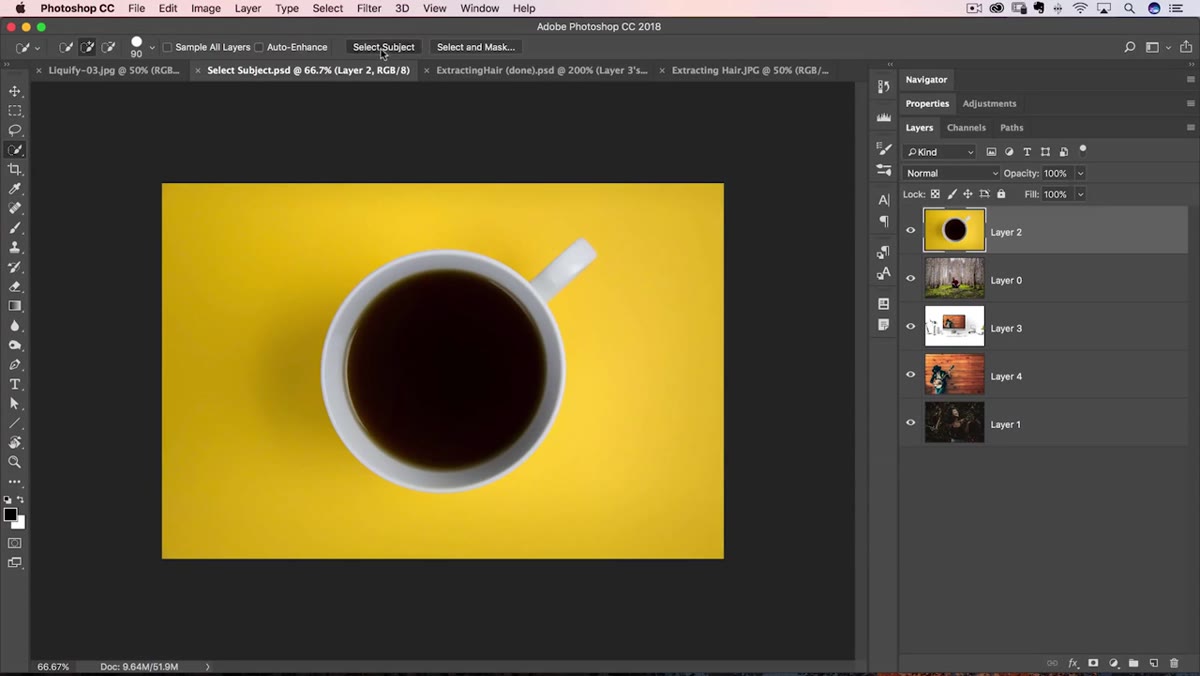Screen dimensions: 1200x676
Task: Enable the Auto-Enhance checkbox
Action: coord(259,47)
